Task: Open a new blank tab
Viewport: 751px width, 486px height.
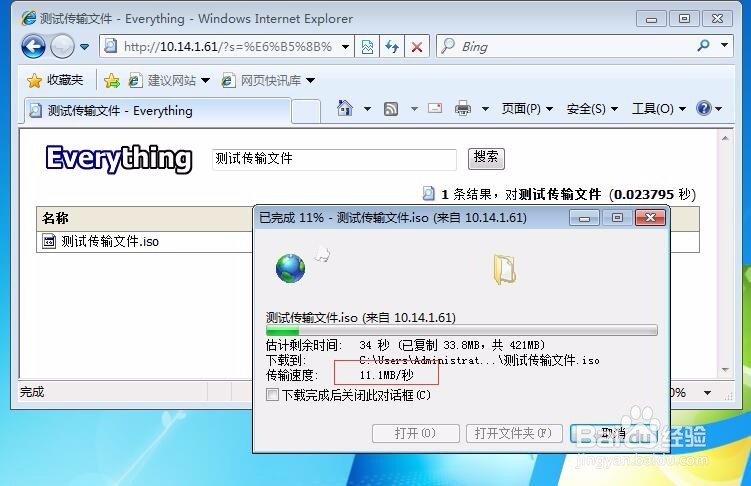Action: point(306,112)
